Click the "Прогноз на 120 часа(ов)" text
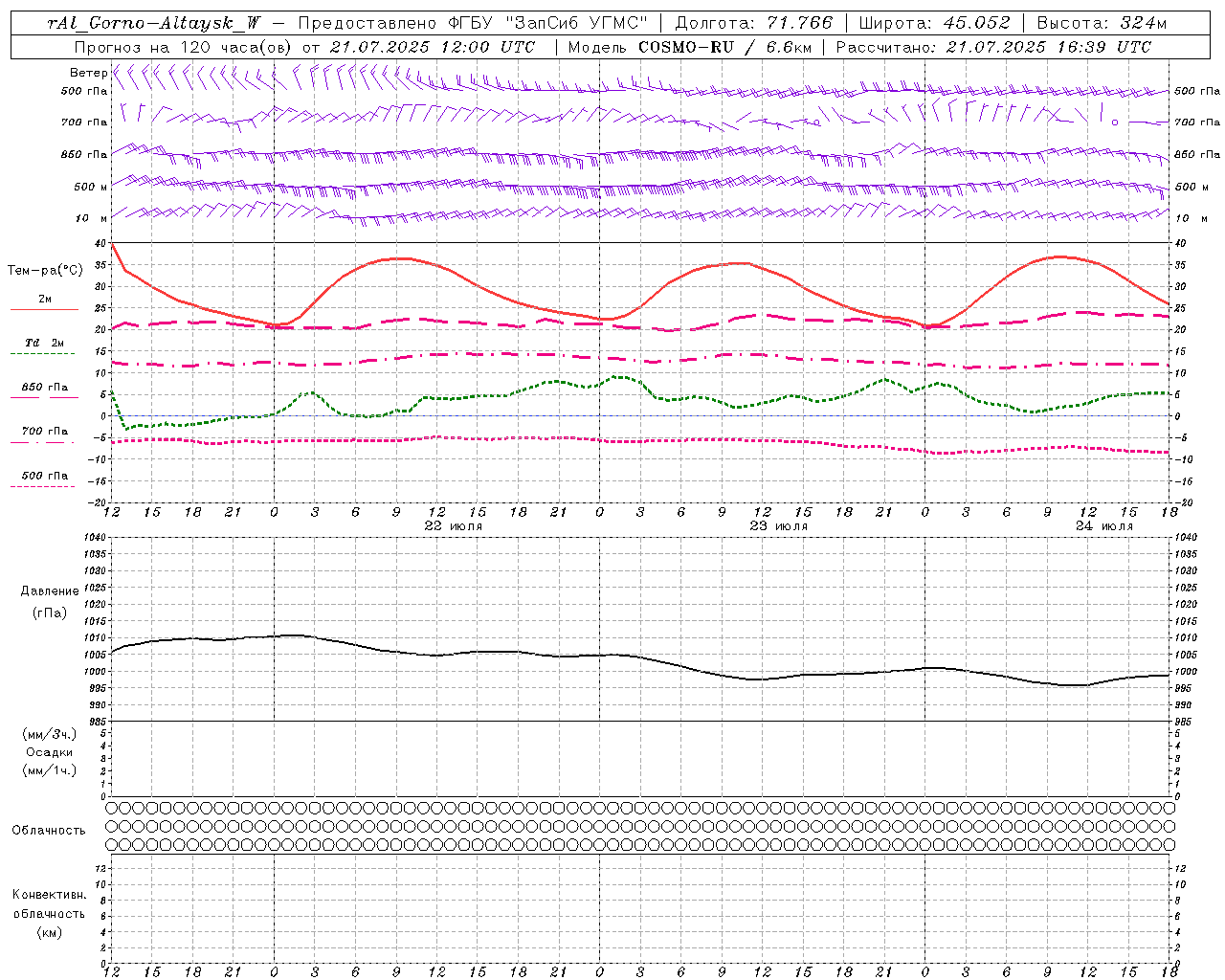 (183, 47)
